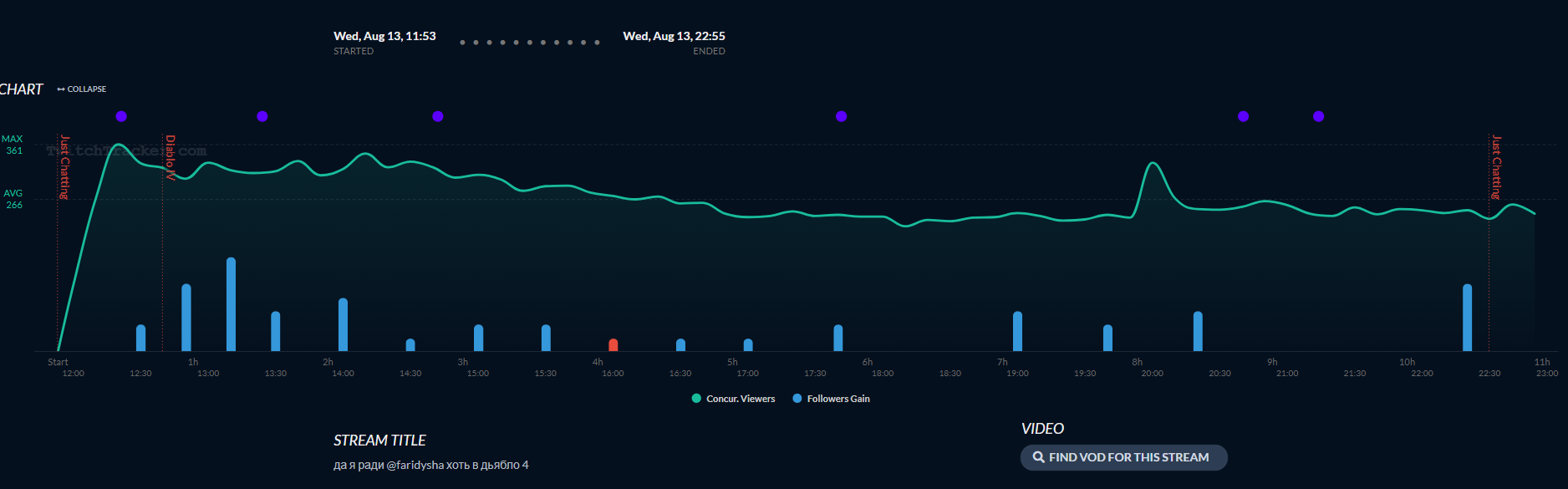The height and width of the screenshot is (489, 1568).
Task: Collapse the chart with the COLLAPSE control
Action: coord(82,89)
